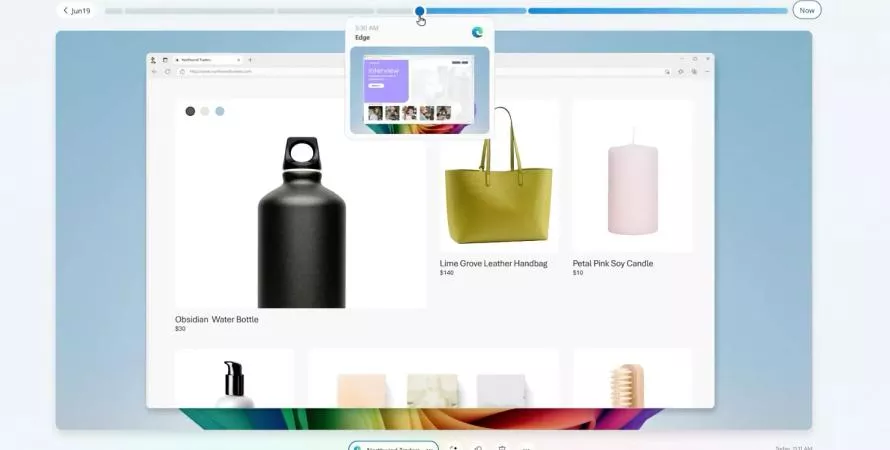Click the collections icon in Edge toolbar

pyautogui.click(x=694, y=72)
